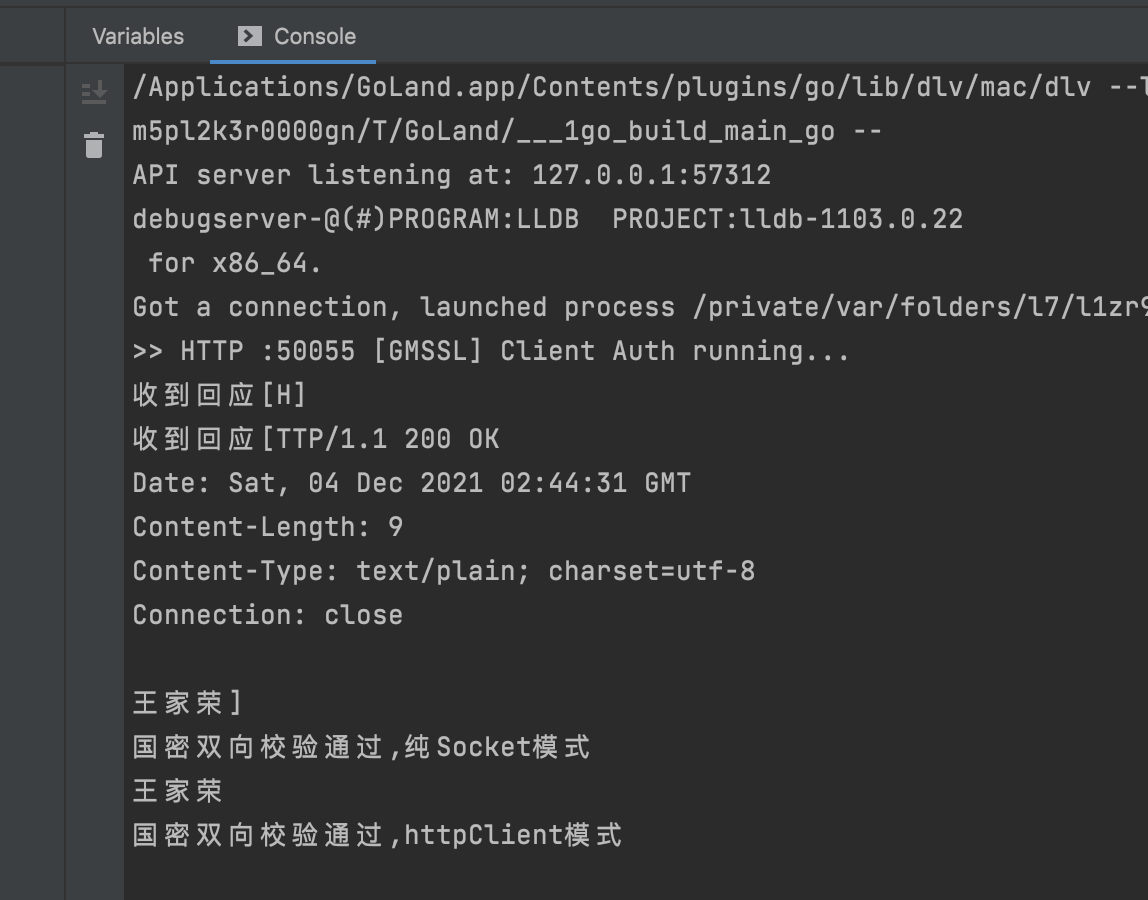Click the '王家荣' output text
The width and height of the screenshot is (1148, 900).
click(x=175, y=790)
